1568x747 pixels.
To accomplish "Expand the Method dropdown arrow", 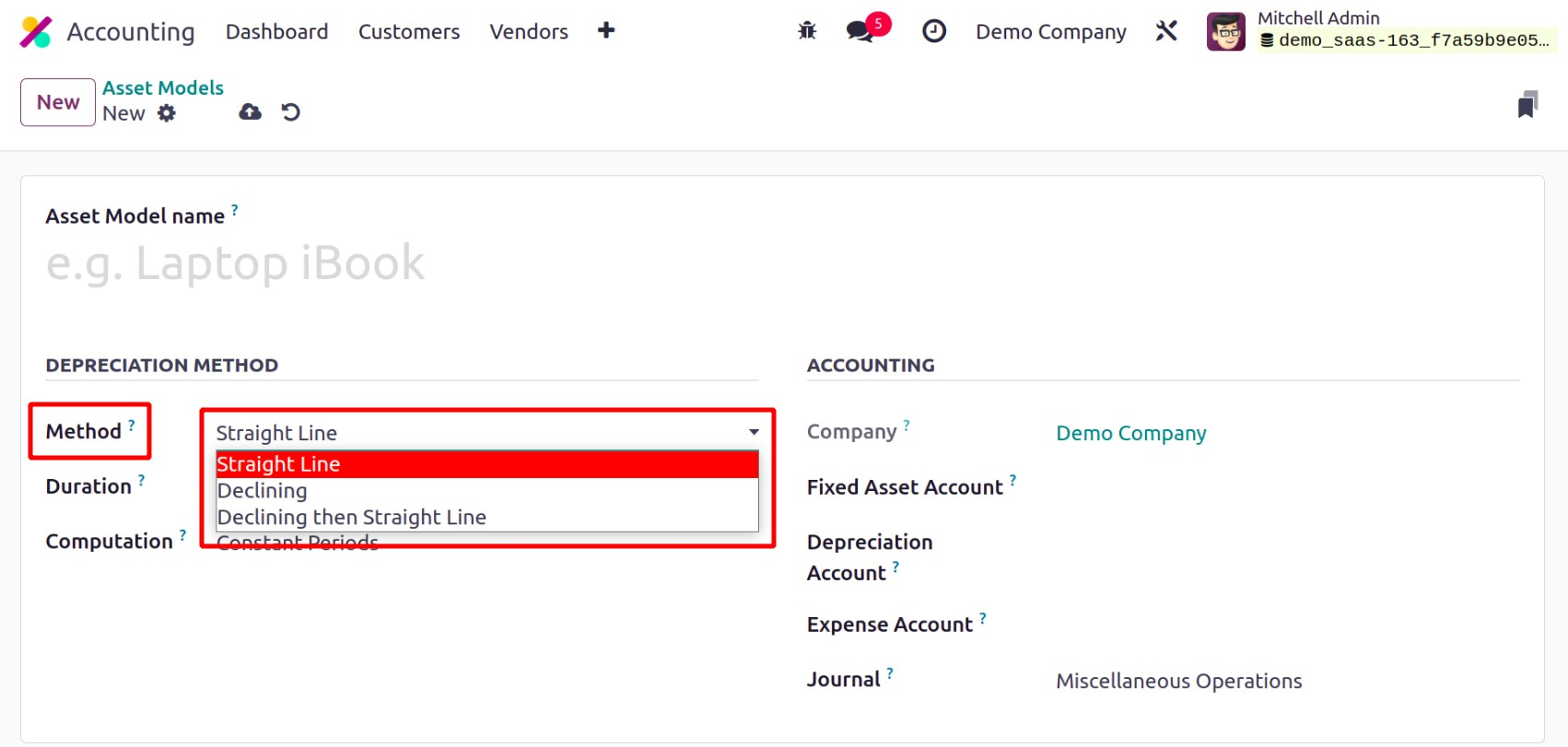I will point(754,432).
